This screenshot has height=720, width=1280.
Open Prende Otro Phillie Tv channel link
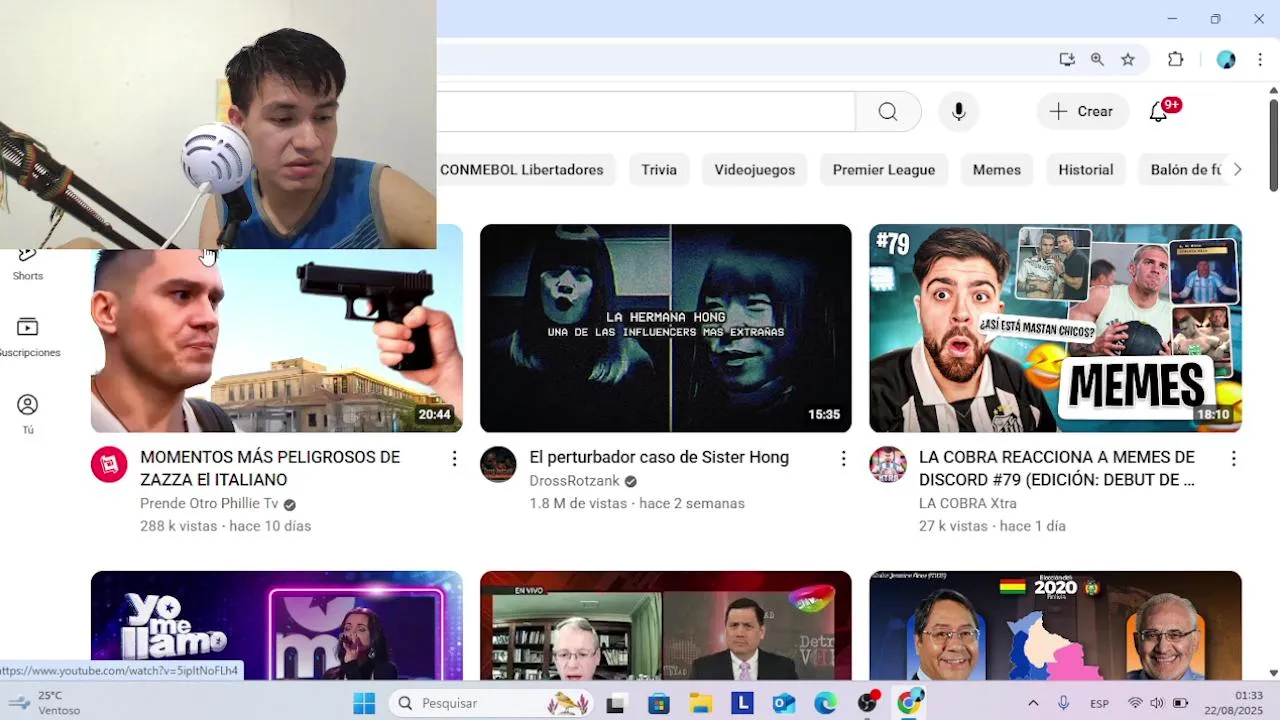209,504
